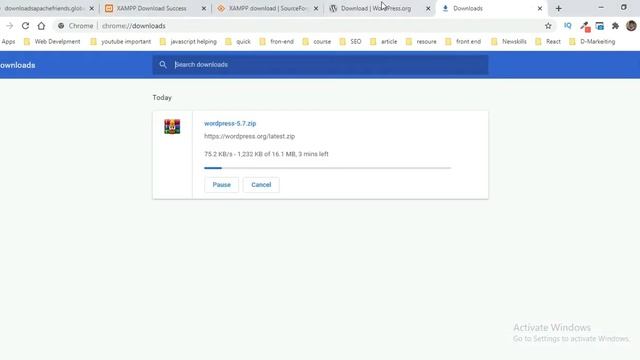Viewport: 640px width, 360px height.
Task: Go to the home page icon
Action: pos(41,26)
